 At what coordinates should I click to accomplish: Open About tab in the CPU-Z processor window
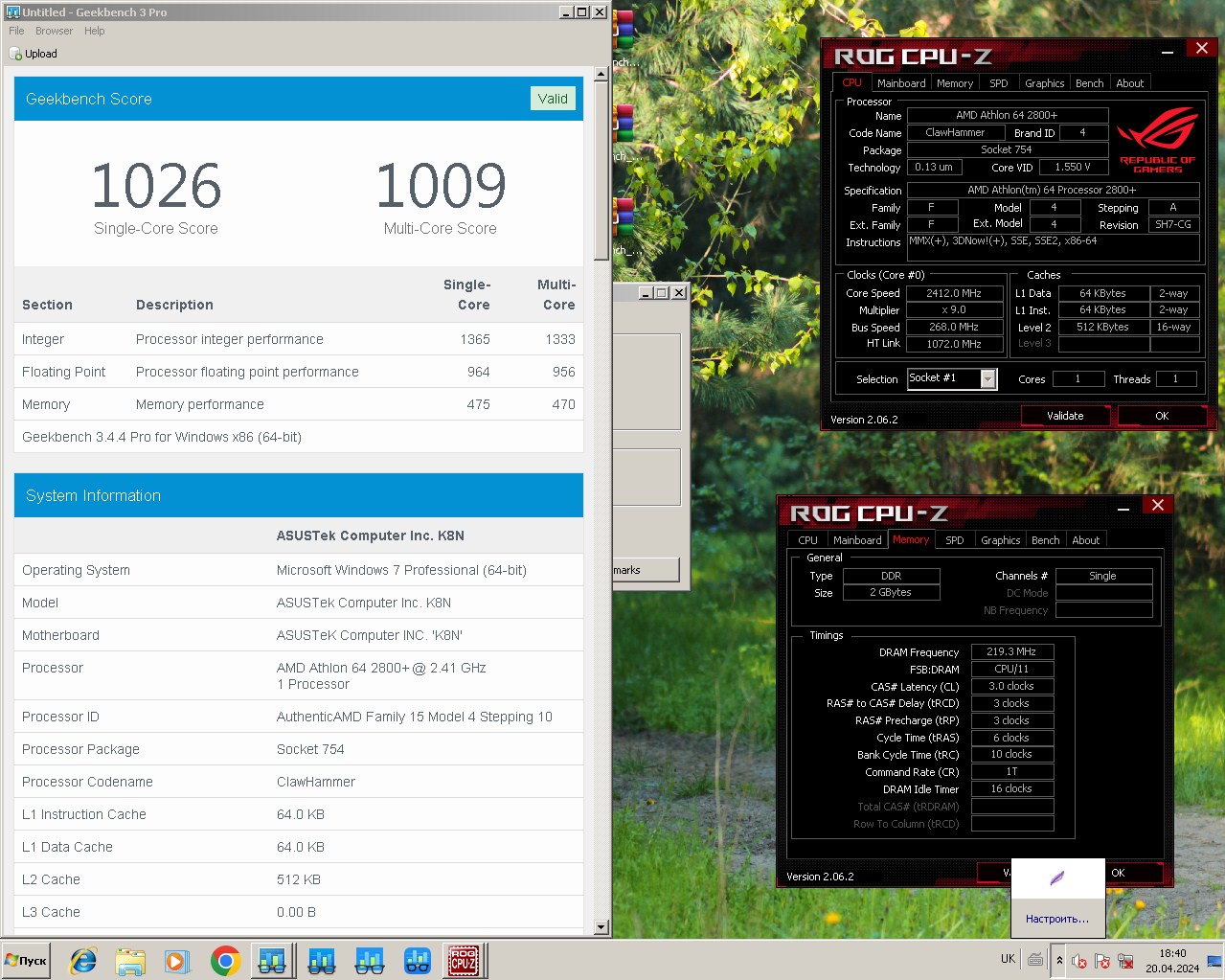coord(1130,83)
